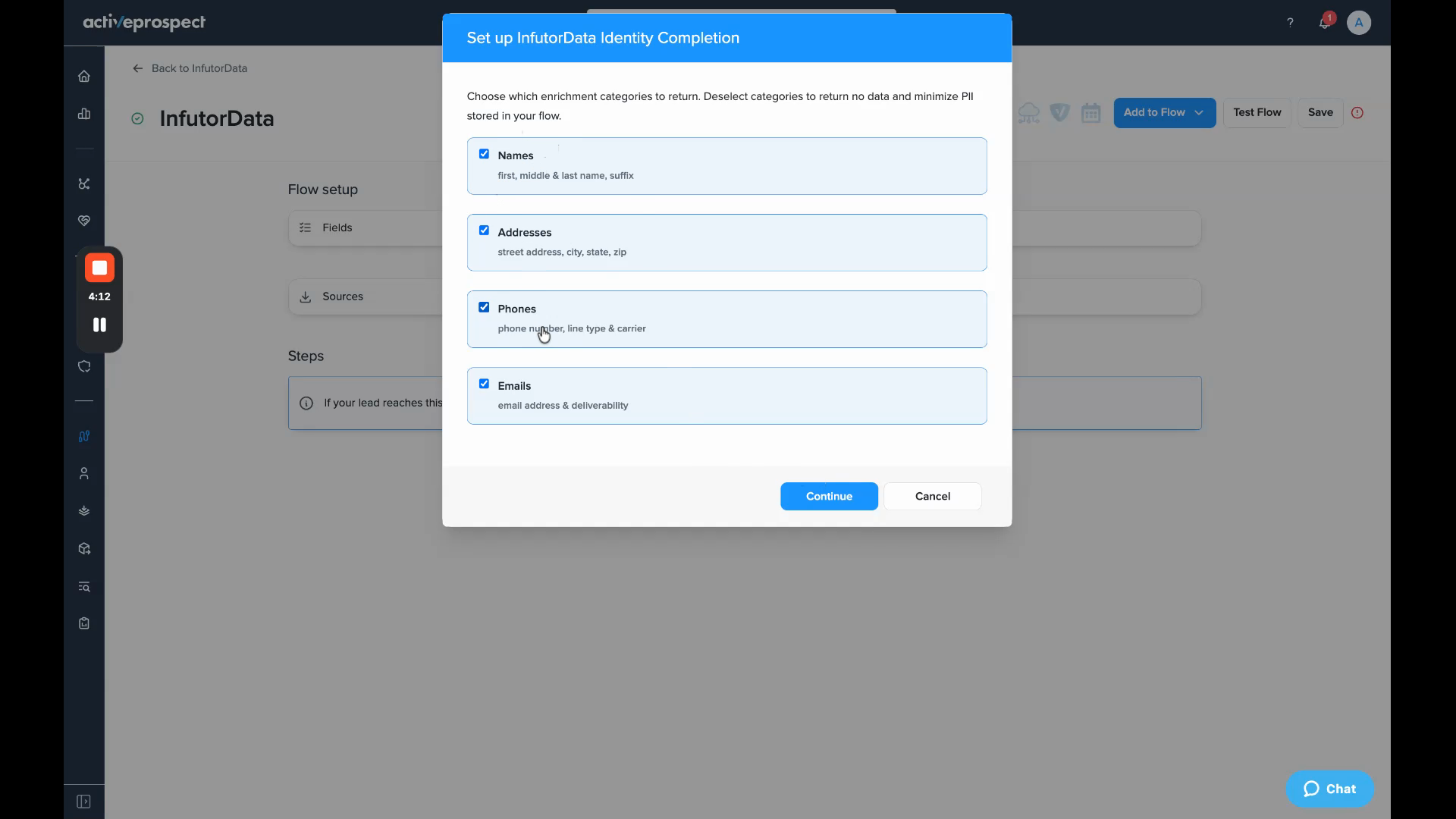Pause the screen recording
1456x819 pixels.
(x=99, y=325)
